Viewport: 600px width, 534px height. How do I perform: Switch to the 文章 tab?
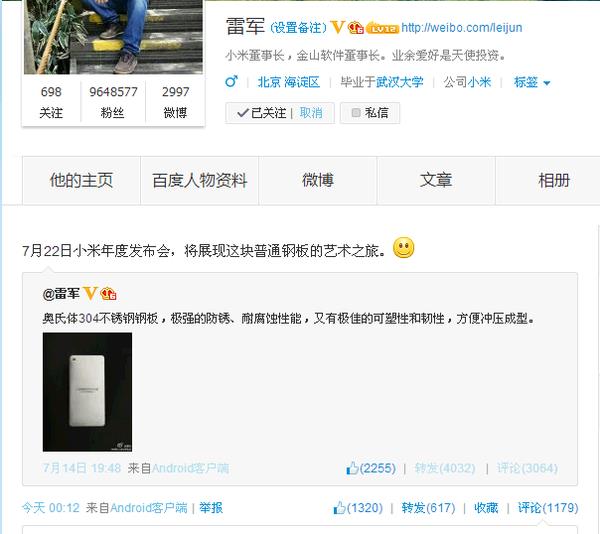click(x=436, y=181)
